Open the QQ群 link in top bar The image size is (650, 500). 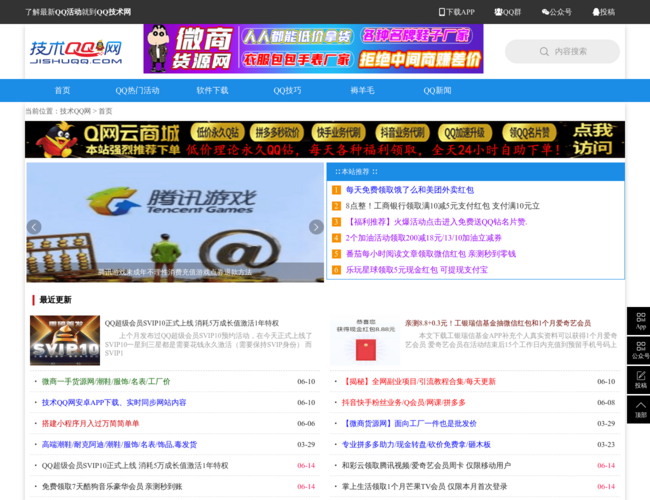(507, 12)
